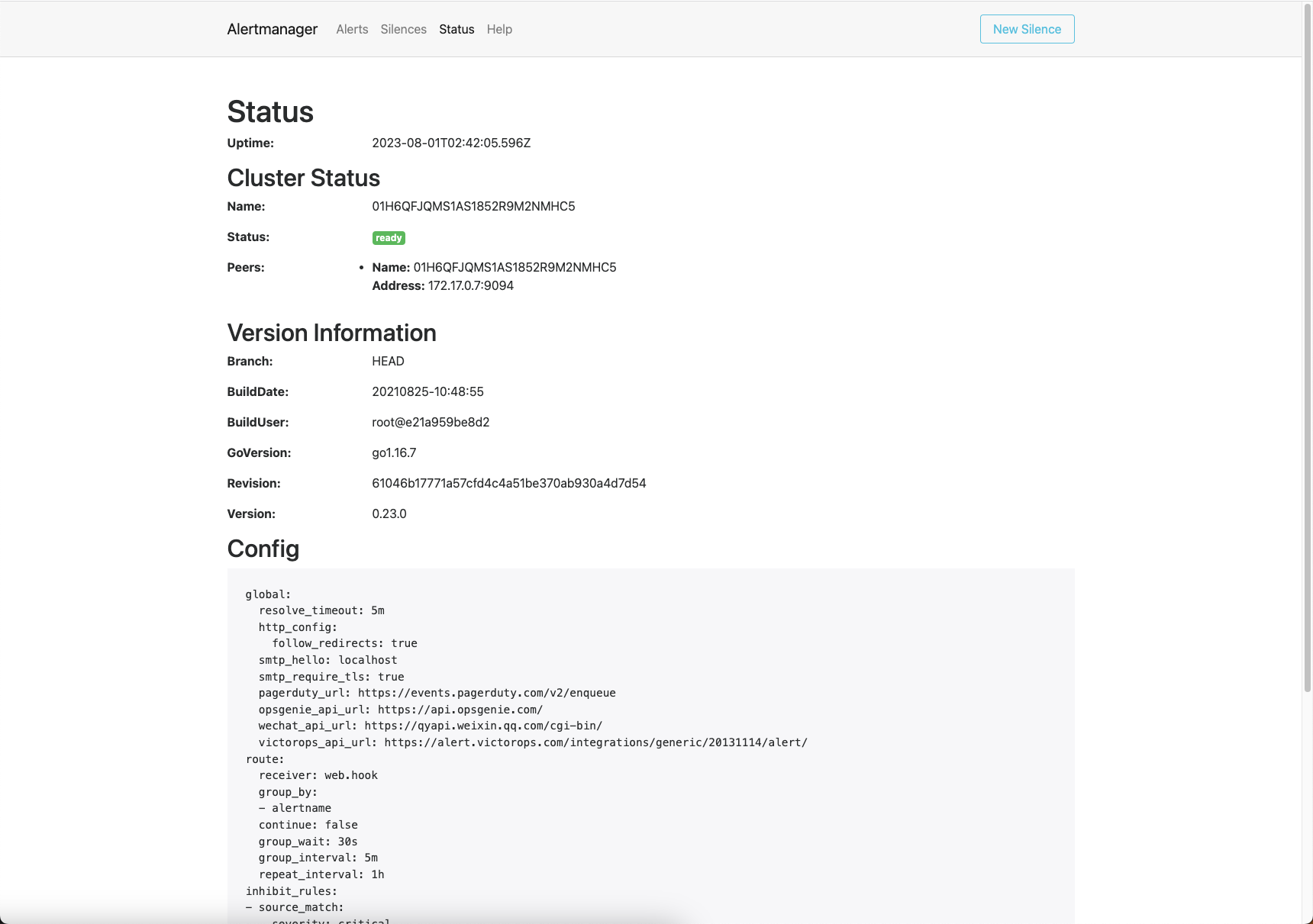Screen dimensions: 1313x924
Task: Select the Status tab
Action: pyautogui.click(x=456, y=29)
